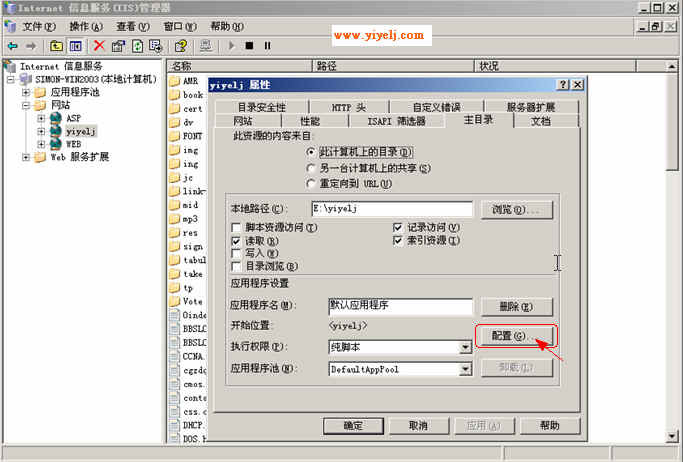Switch to the HTTP 头 tab

pyautogui.click(x=348, y=107)
